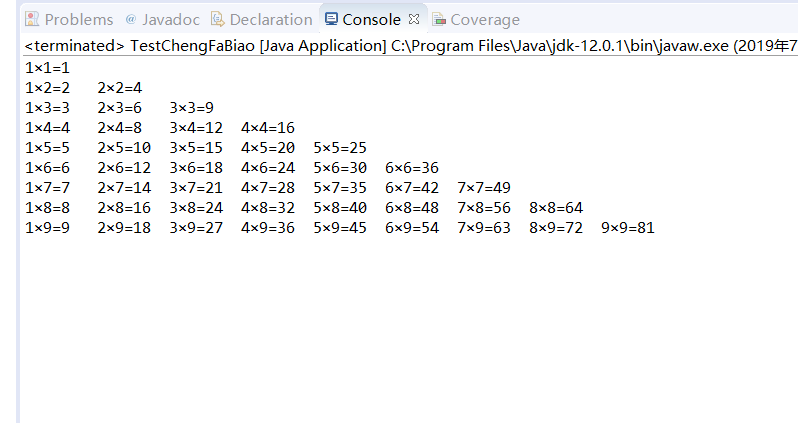Click the 4×4=16 output entry
Image resolution: width=798 pixels, height=423 pixels.
268,128
